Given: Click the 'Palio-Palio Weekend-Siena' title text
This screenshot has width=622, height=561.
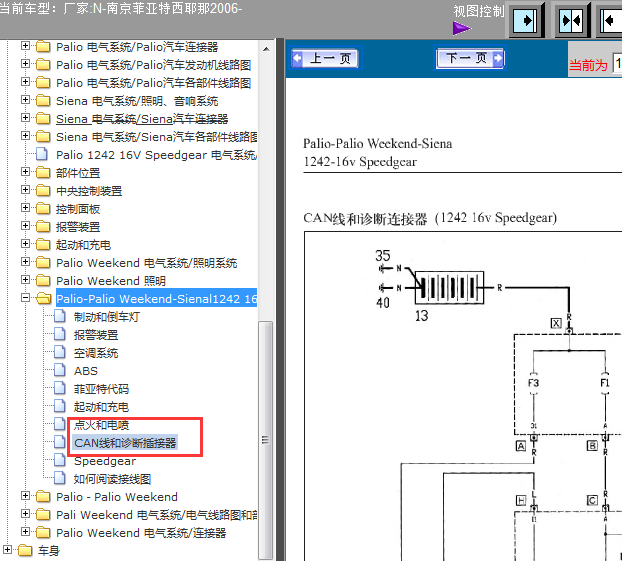Looking at the screenshot, I should (x=378, y=143).
